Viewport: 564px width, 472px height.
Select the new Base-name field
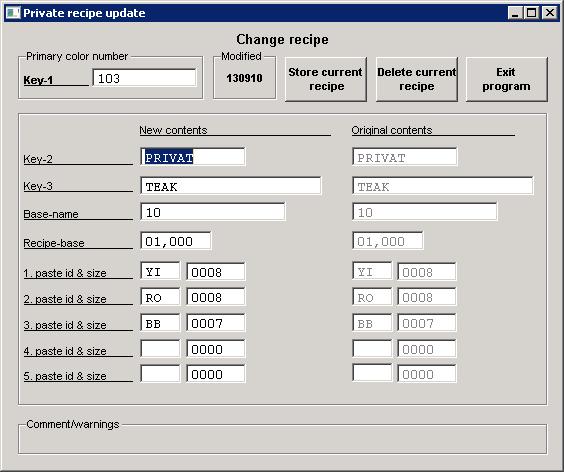tap(213, 212)
